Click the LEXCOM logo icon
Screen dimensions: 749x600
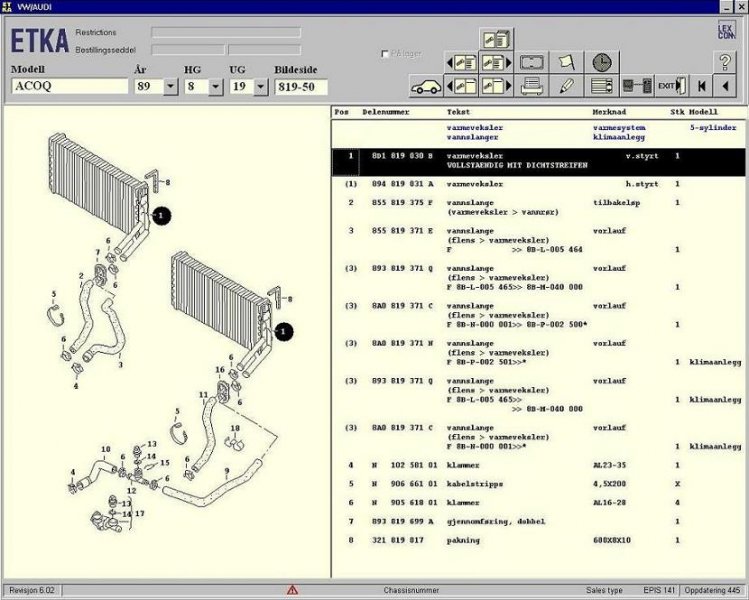click(x=727, y=31)
